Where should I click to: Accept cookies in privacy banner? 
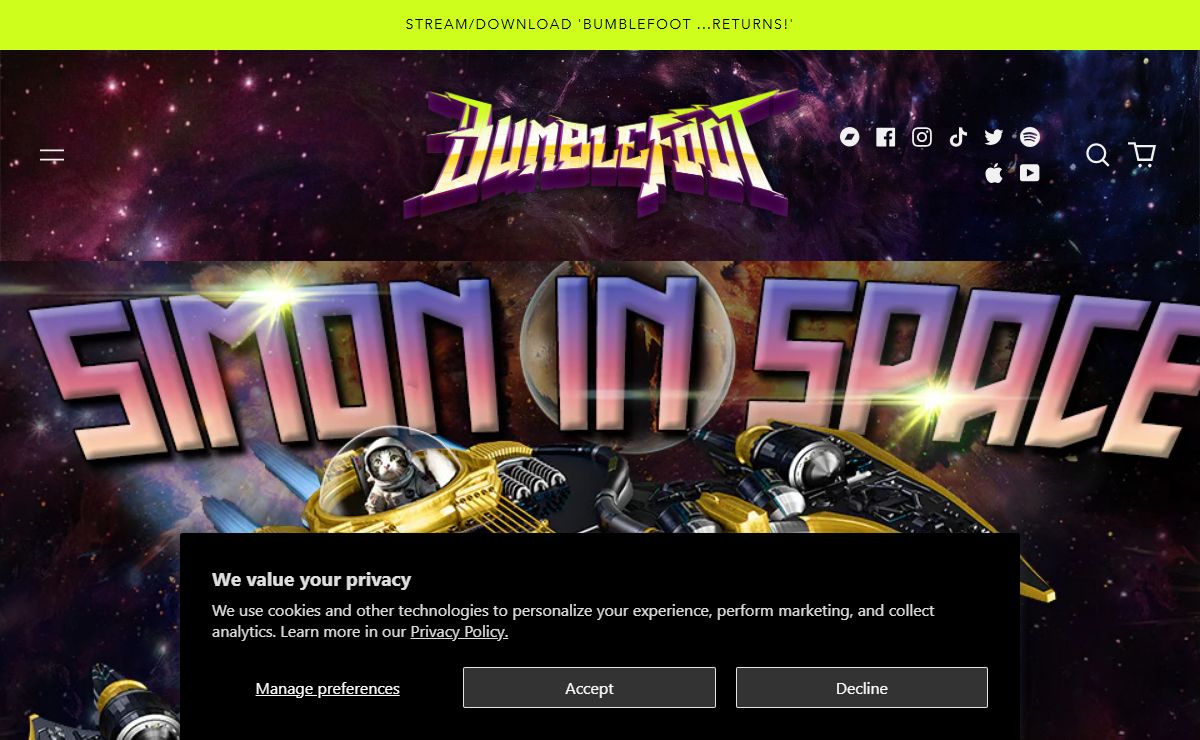(589, 688)
